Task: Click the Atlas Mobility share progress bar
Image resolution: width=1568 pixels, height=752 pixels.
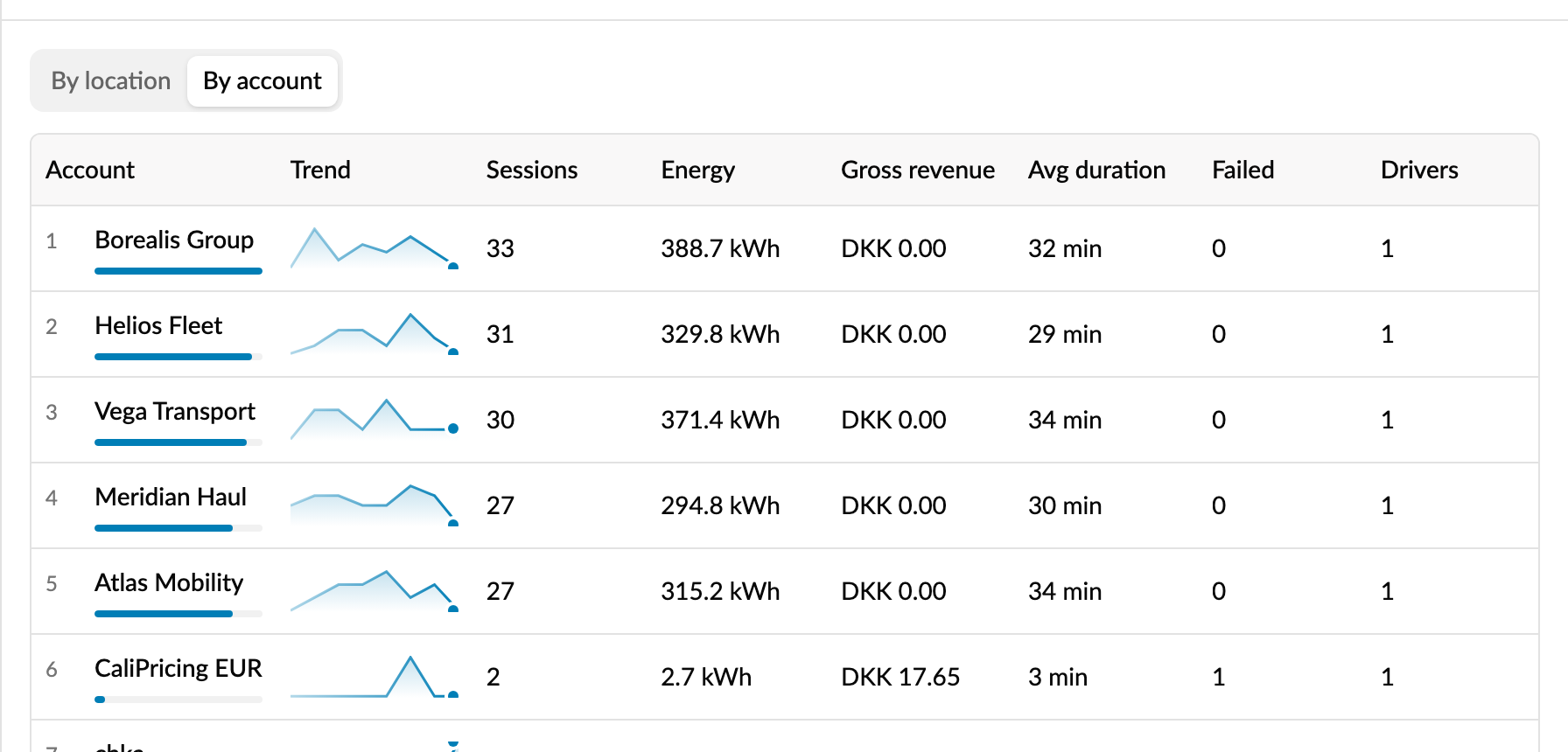Action: point(178,614)
